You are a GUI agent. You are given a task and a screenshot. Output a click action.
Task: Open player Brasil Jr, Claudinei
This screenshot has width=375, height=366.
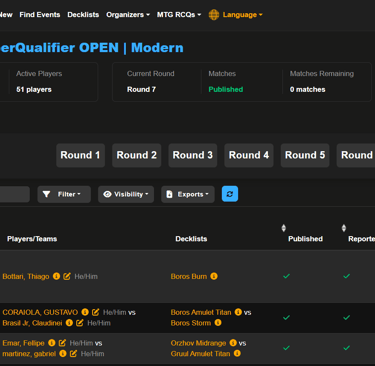coord(32,323)
